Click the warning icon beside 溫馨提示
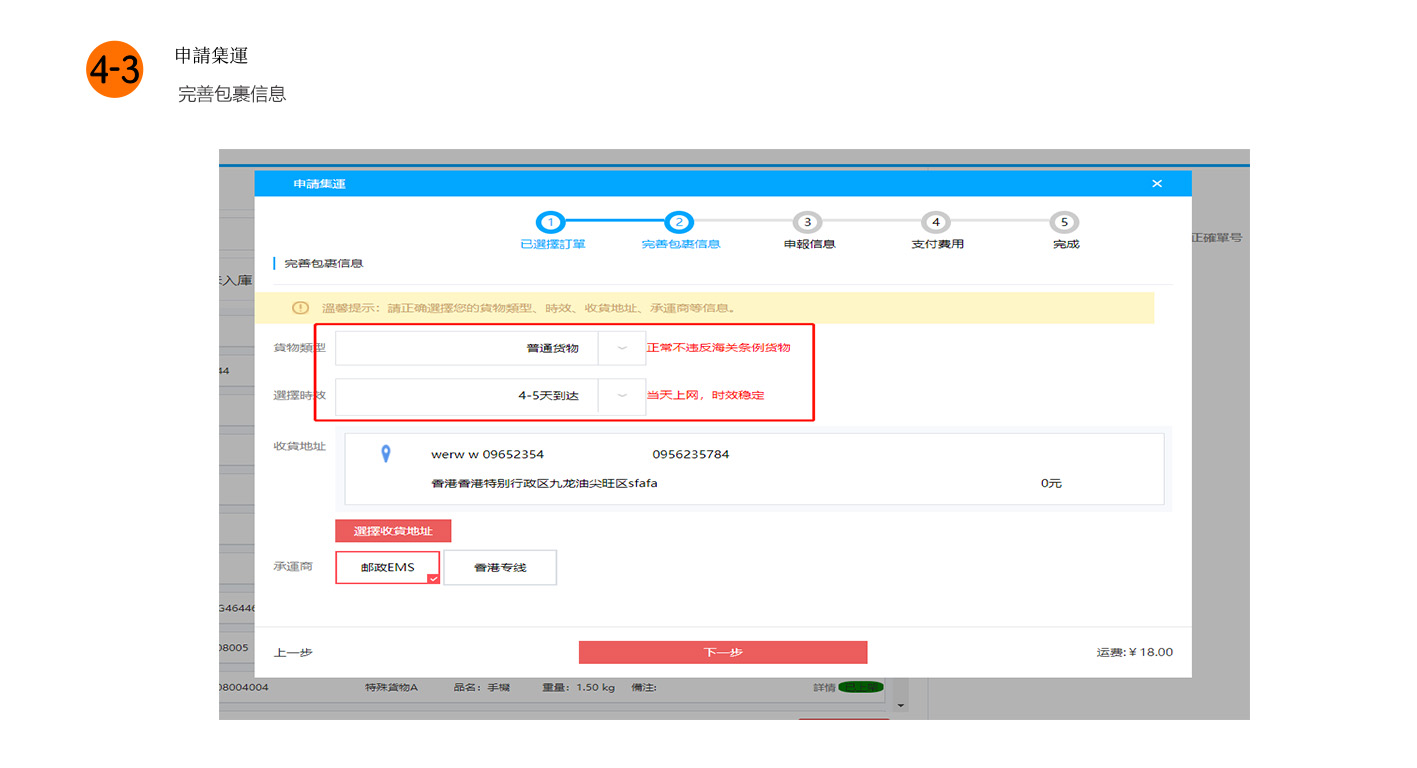 pos(300,308)
